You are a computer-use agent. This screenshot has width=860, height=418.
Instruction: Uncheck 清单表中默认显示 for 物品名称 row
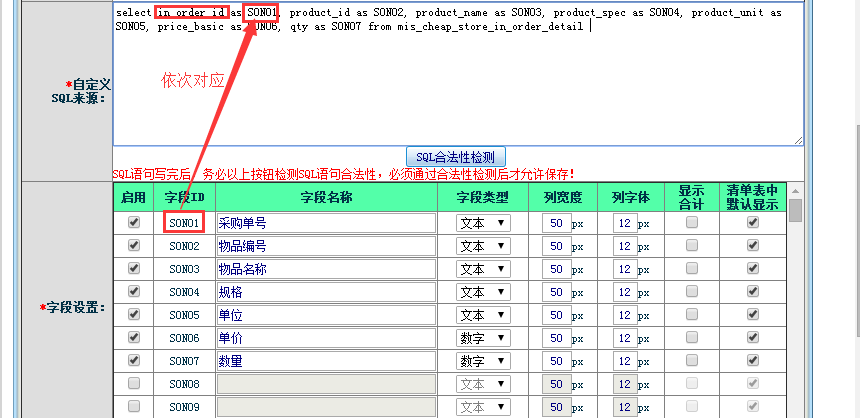(753, 269)
